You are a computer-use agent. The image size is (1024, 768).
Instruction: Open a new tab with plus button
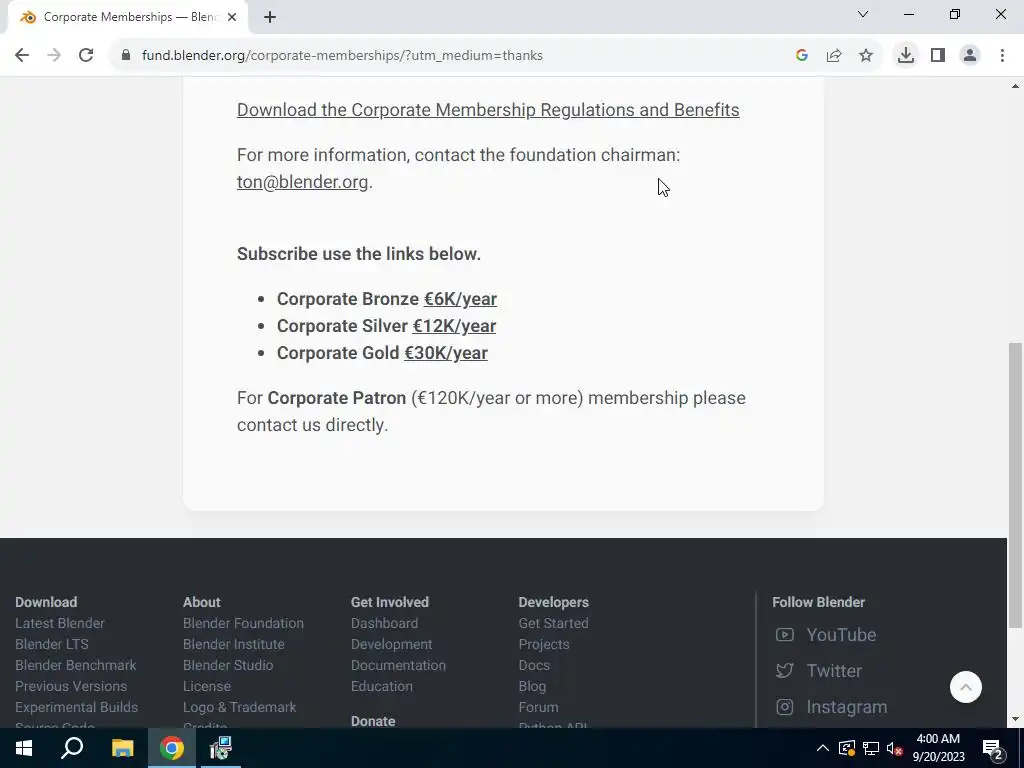point(270,17)
